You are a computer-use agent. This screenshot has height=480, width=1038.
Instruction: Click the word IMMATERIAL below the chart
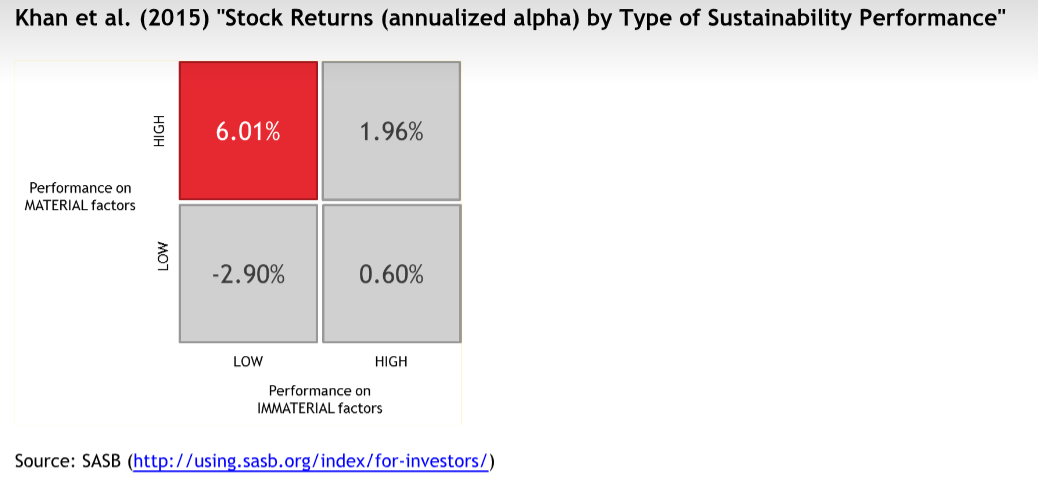(x=294, y=408)
